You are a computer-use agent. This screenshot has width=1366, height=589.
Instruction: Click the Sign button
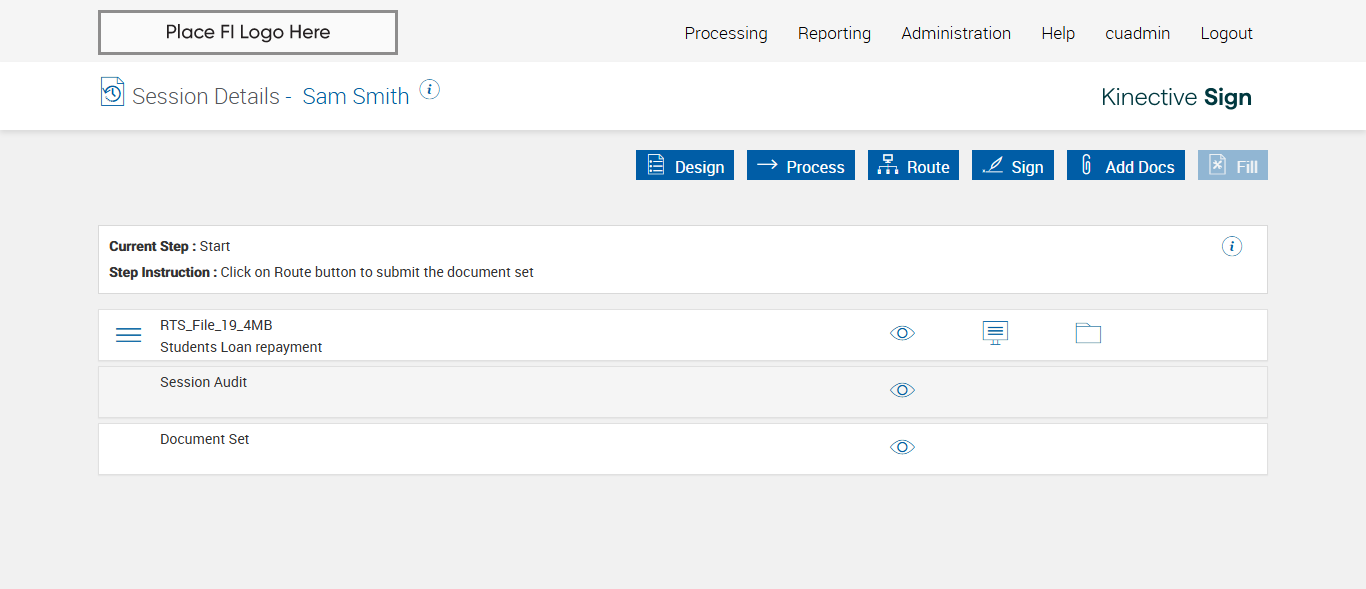[x=1012, y=166]
